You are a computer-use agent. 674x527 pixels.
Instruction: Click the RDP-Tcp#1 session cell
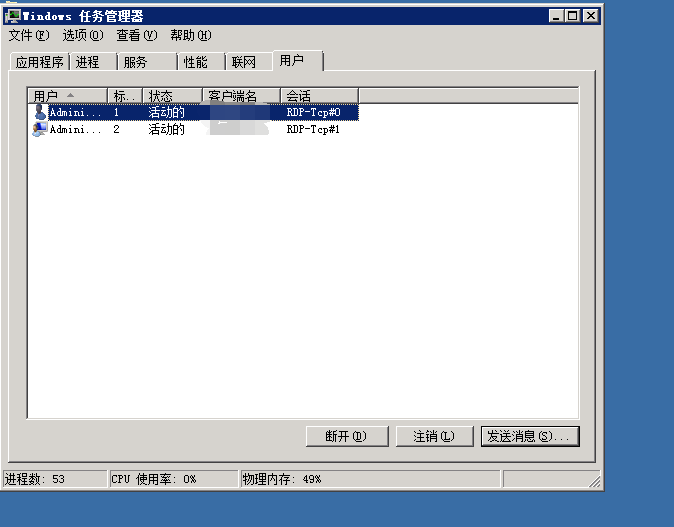tap(313, 129)
